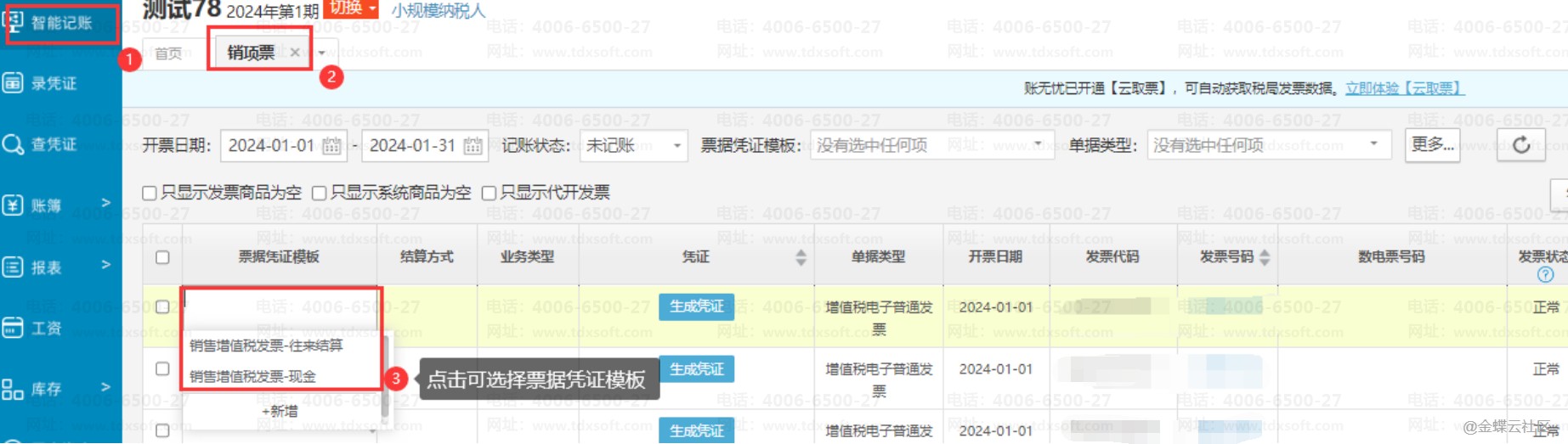Viewport: 1568px width, 444px height.
Task: Tick 只显示发票商品为空 checkbox
Action: click(150, 194)
